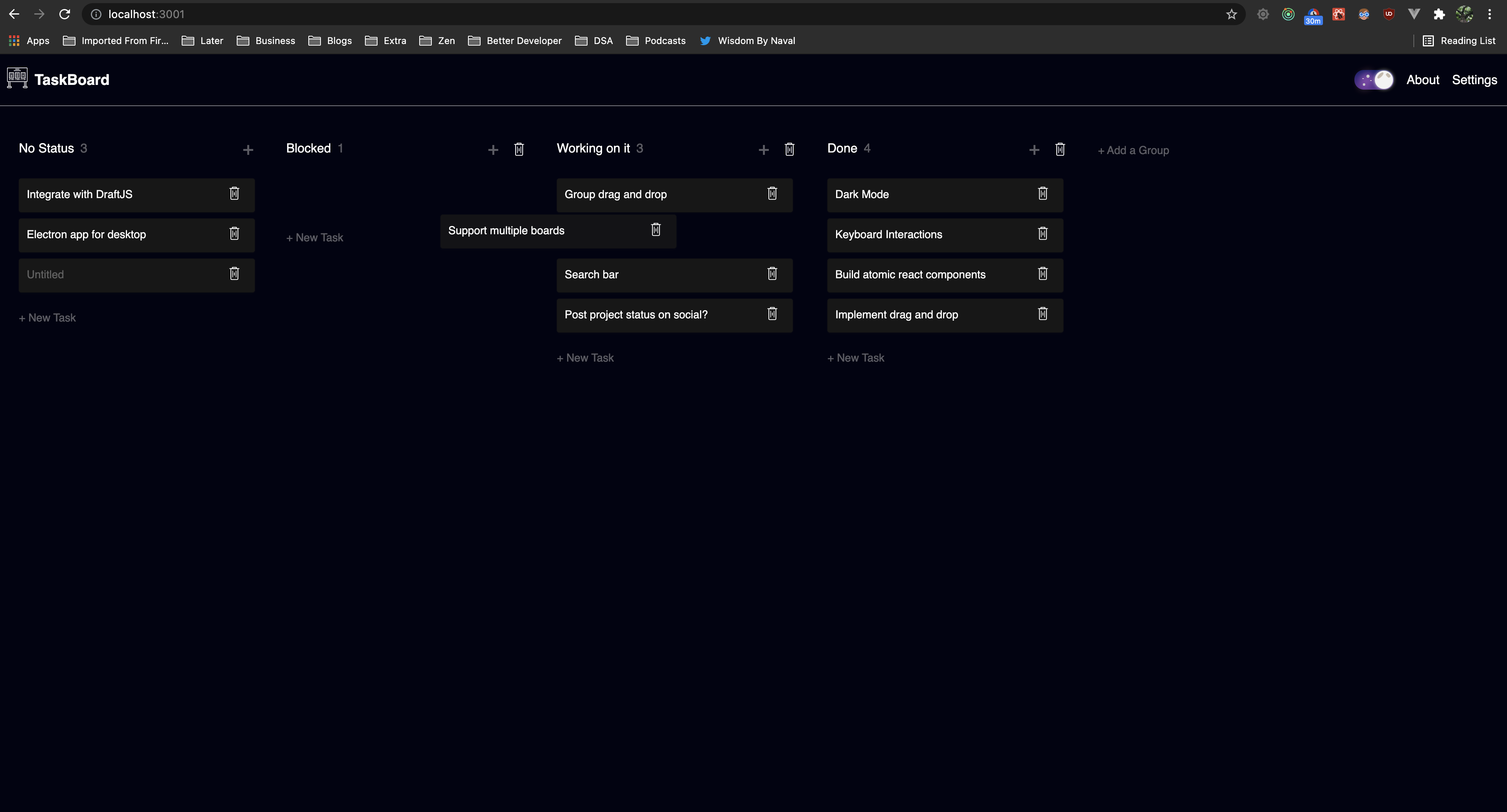The height and width of the screenshot is (812, 1507).
Task: Click trash icon on Search bar task
Action: click(x=772, y=274)
